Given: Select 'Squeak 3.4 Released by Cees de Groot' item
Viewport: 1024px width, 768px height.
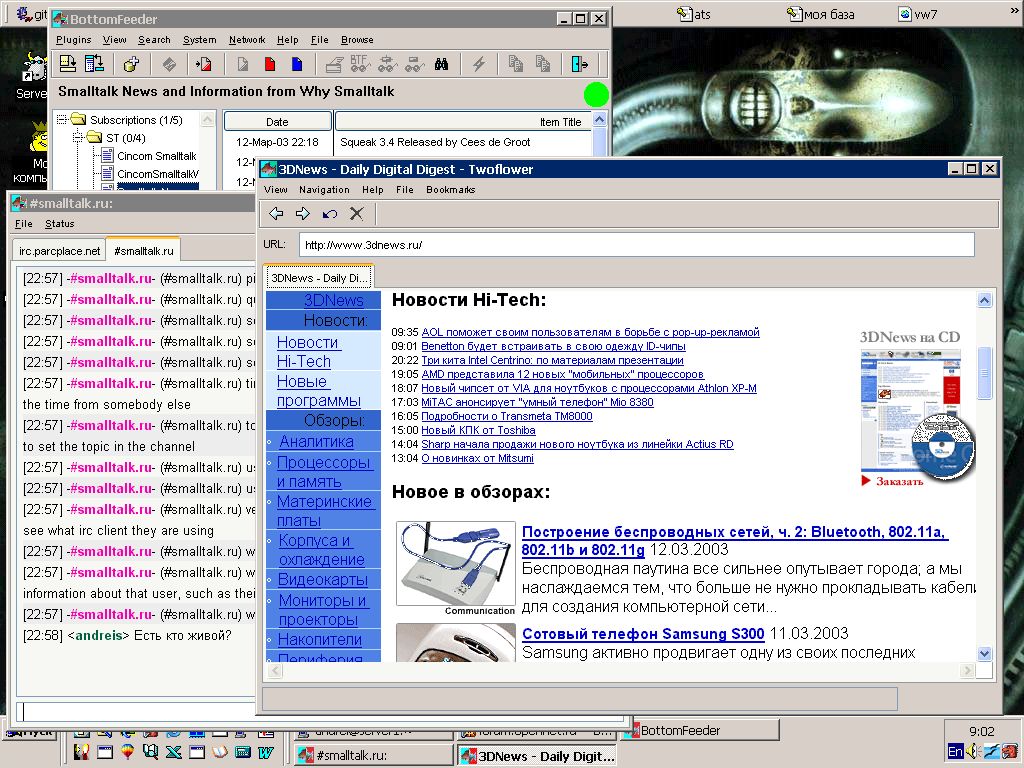Looking at the screenshot, I should [x=435, y=142].
